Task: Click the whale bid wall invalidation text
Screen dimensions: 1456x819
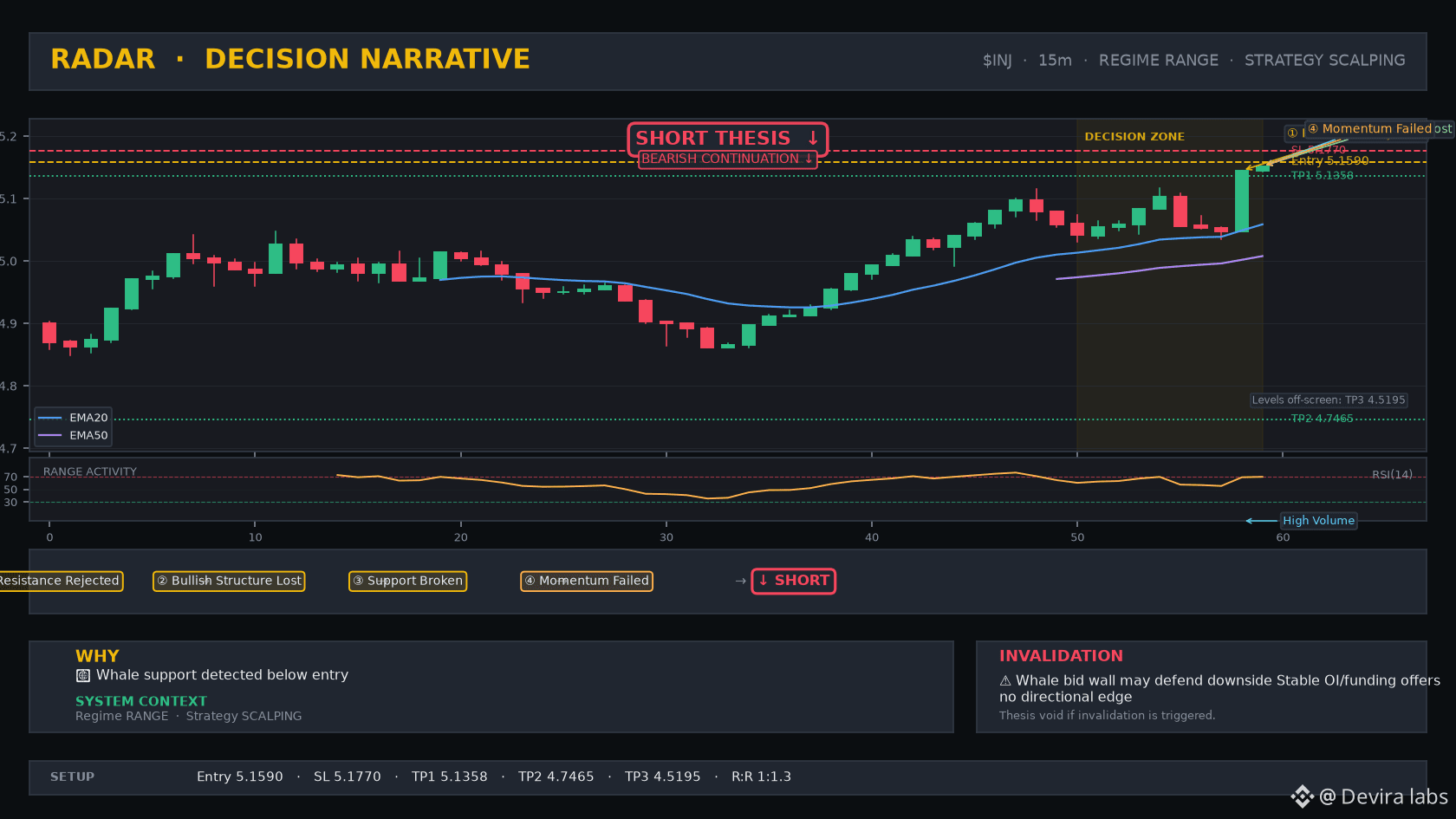Action: click(x=1219, y=689)
